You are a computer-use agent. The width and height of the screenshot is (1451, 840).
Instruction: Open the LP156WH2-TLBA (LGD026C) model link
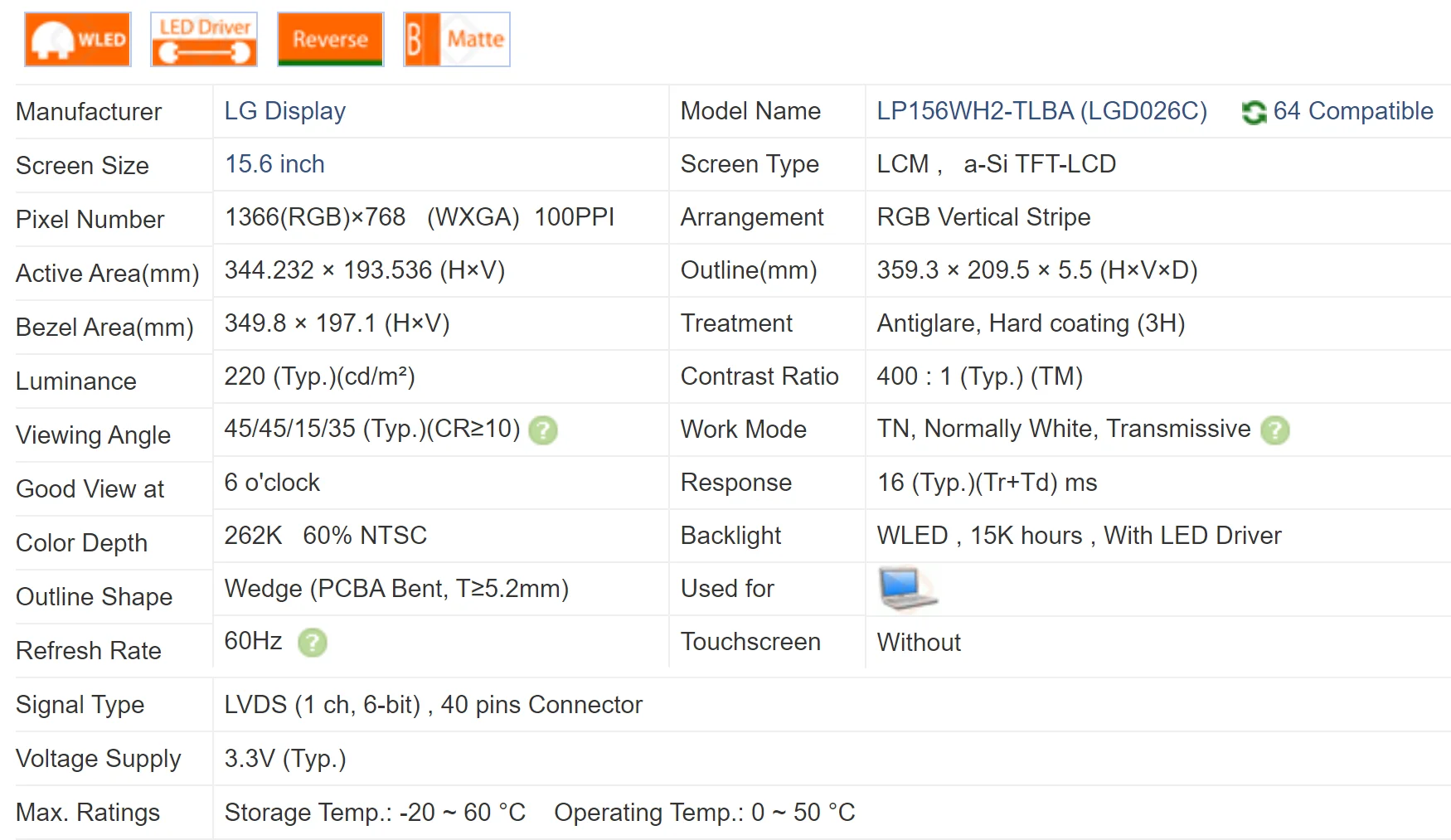click(1041, 110)
